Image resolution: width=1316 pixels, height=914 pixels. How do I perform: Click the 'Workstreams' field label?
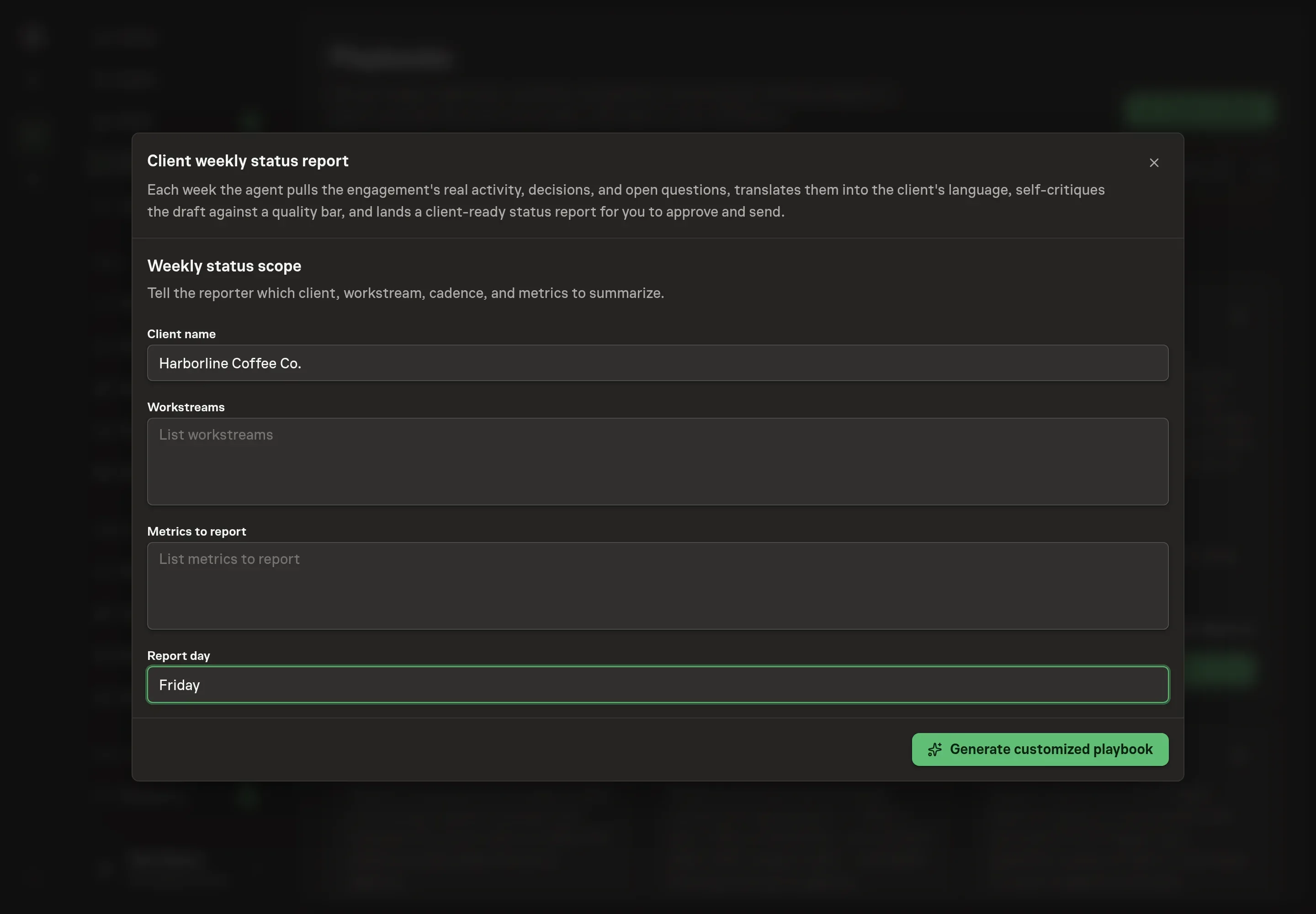186,407
